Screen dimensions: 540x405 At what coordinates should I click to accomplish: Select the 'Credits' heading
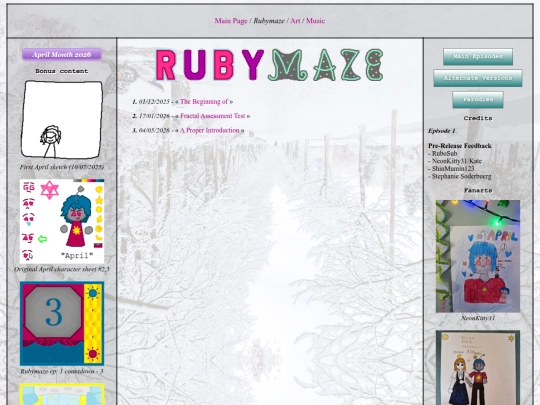tap(478, 118)
